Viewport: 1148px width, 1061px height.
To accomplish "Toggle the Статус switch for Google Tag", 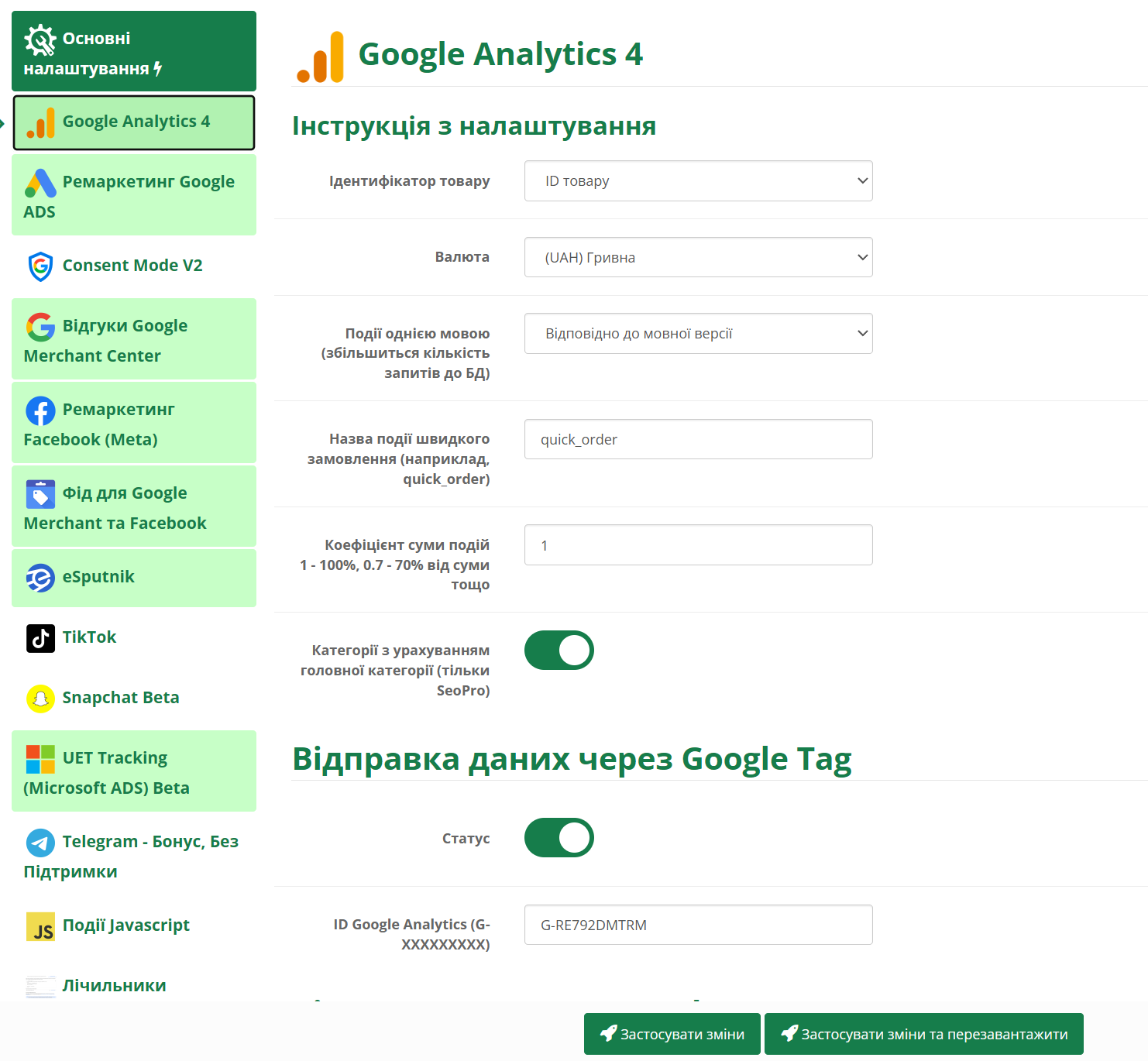I will pos(559,837).
